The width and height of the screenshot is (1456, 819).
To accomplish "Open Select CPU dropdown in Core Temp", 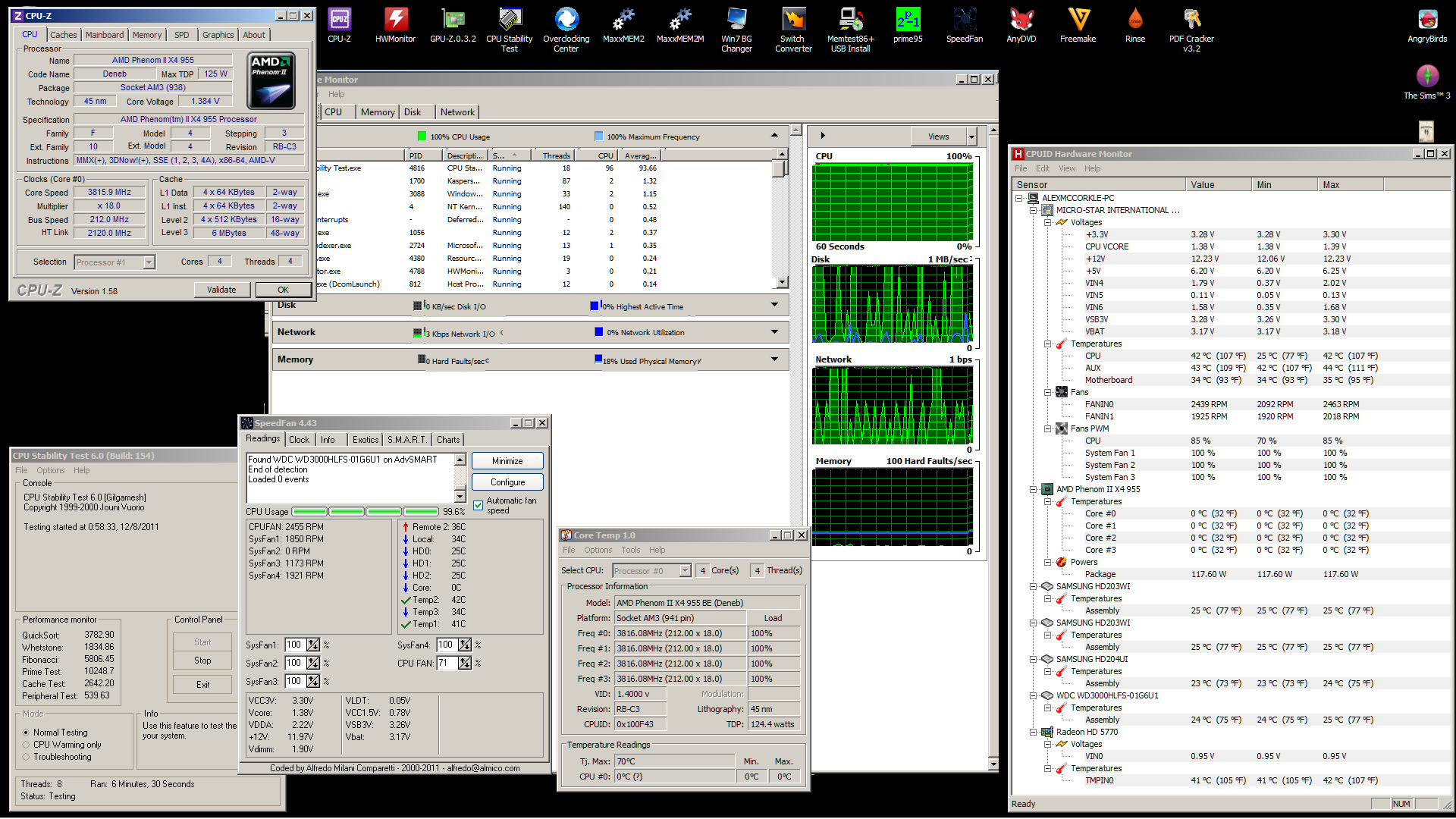I will point(685,571).
